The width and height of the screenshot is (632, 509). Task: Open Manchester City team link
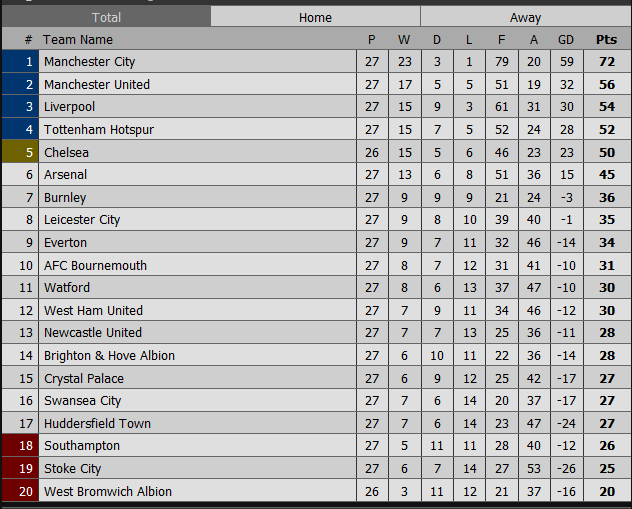[89, 62]
